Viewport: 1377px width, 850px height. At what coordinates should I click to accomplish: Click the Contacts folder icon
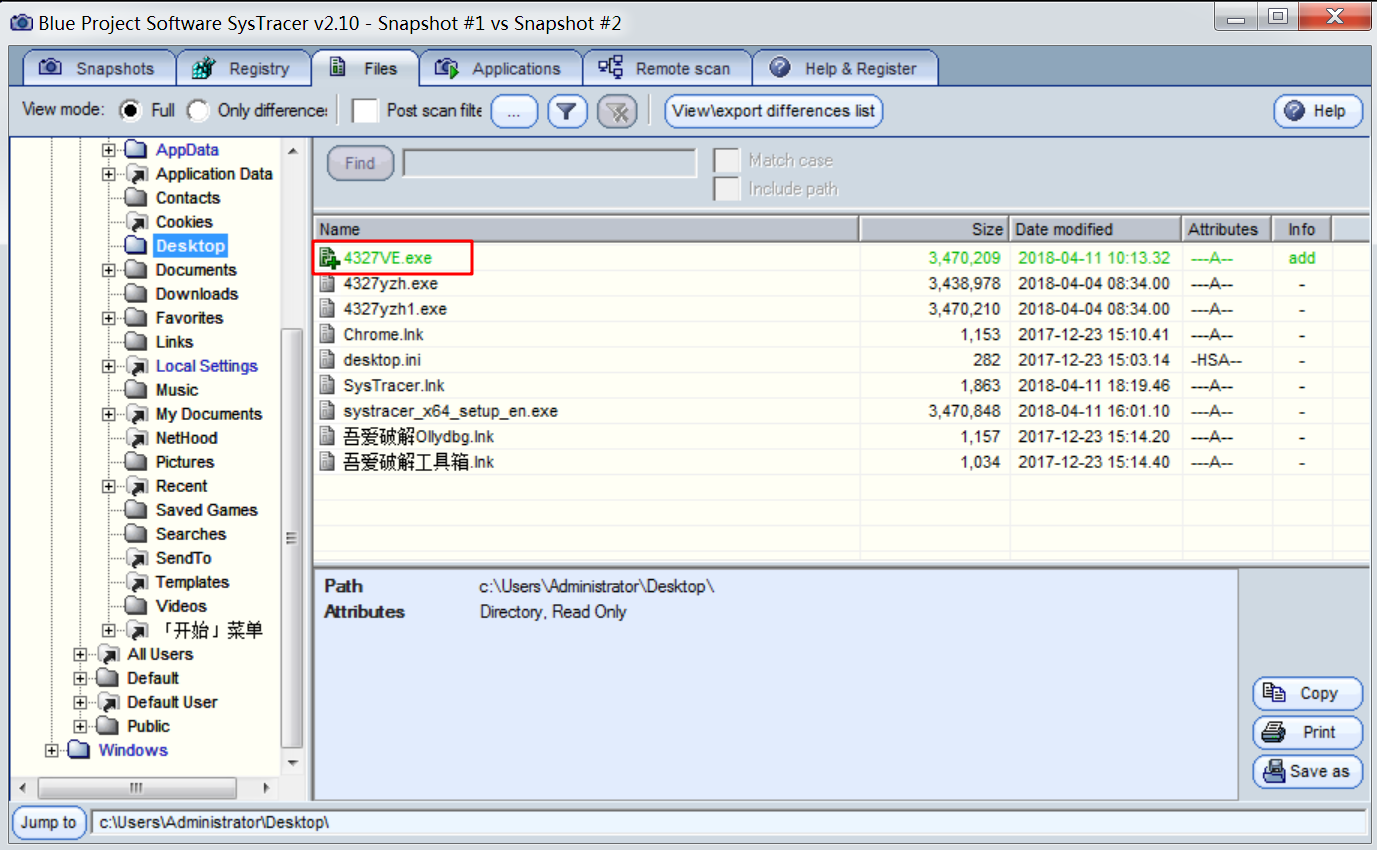(137, 198)
